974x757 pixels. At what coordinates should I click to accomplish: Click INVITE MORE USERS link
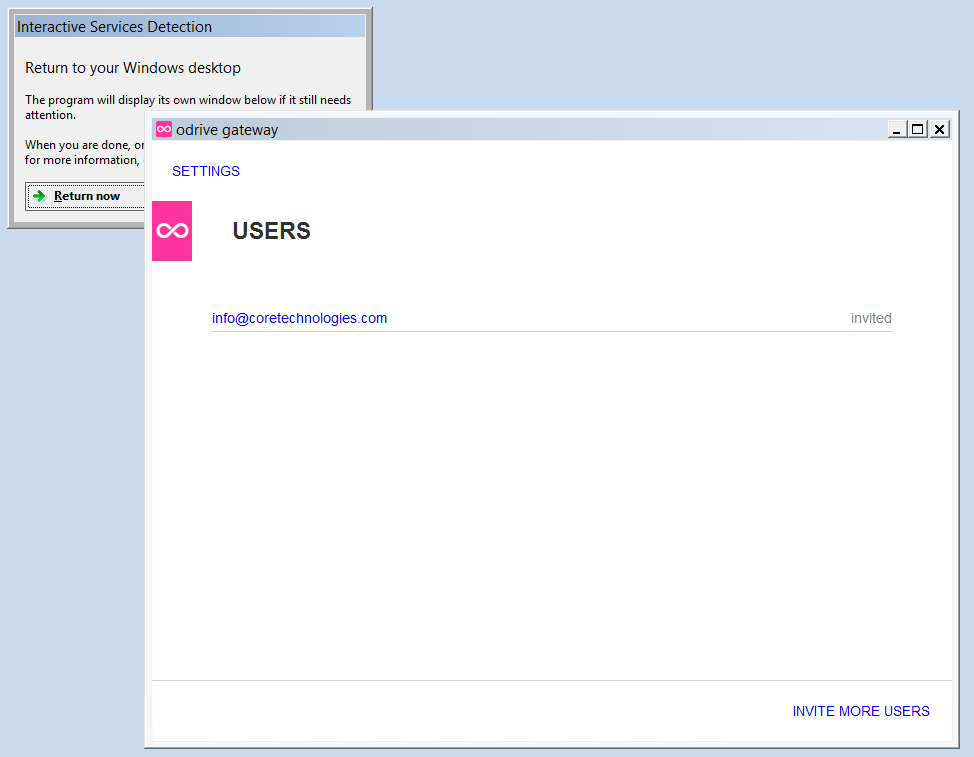pyautogui.click(x=861, y=711)
